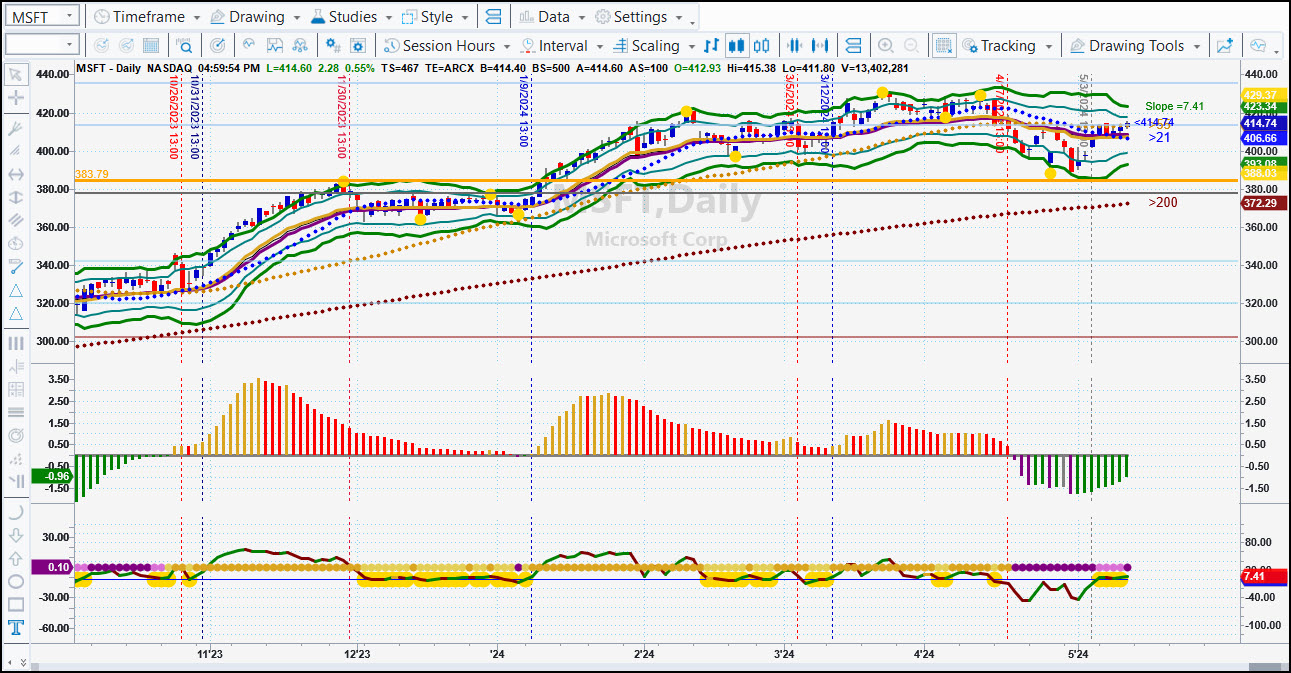The height and width of the screenshot is (673, 1291).
Task: Click the orange '383.79' level label
Action: (x=92, y=174)
